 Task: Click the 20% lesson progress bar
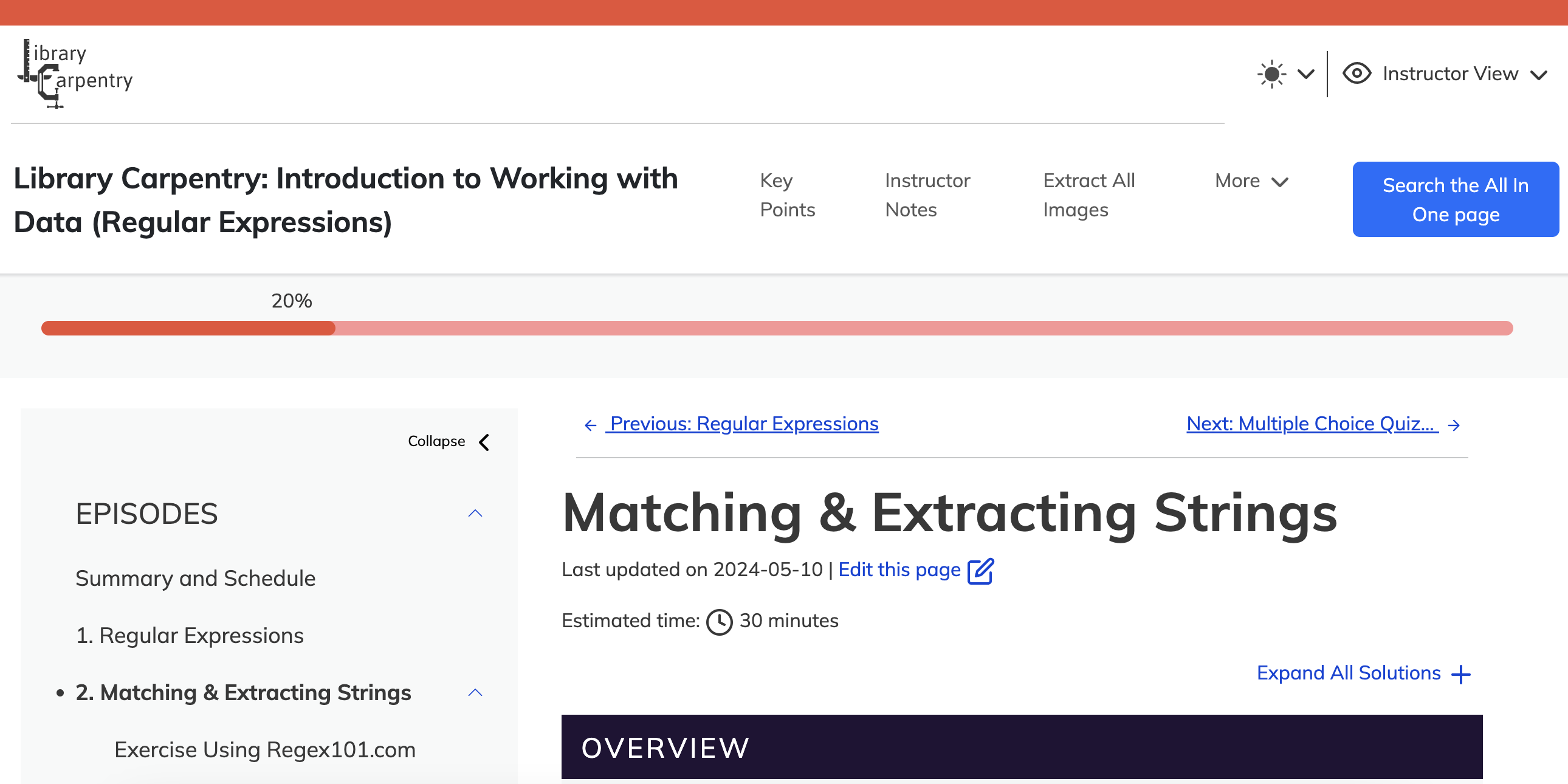[x=777, y=328]
